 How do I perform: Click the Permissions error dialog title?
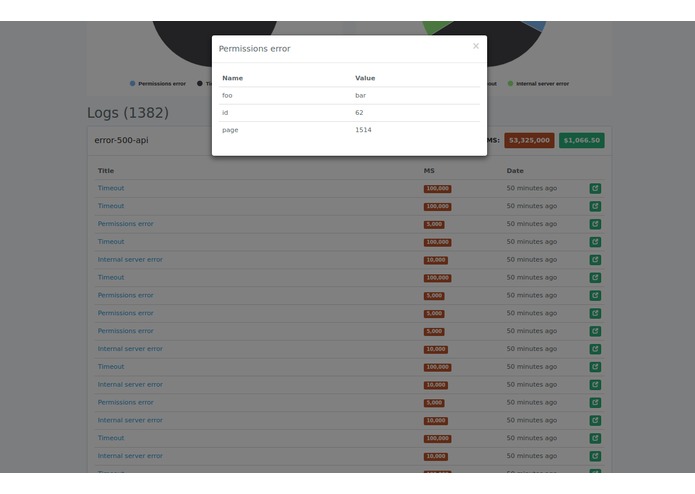[x=254, y=49]
